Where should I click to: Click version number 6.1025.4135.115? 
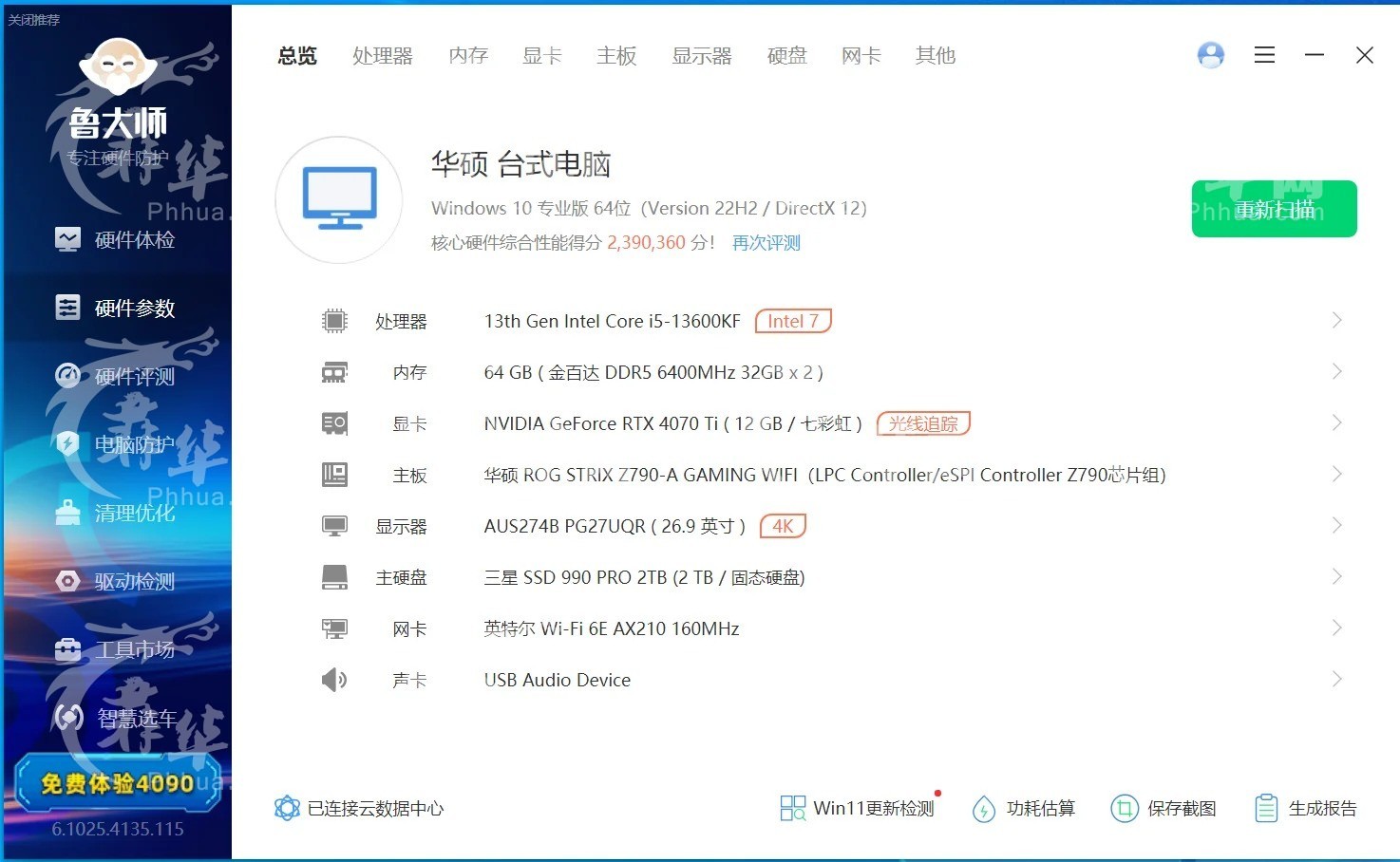pos(118,830)
